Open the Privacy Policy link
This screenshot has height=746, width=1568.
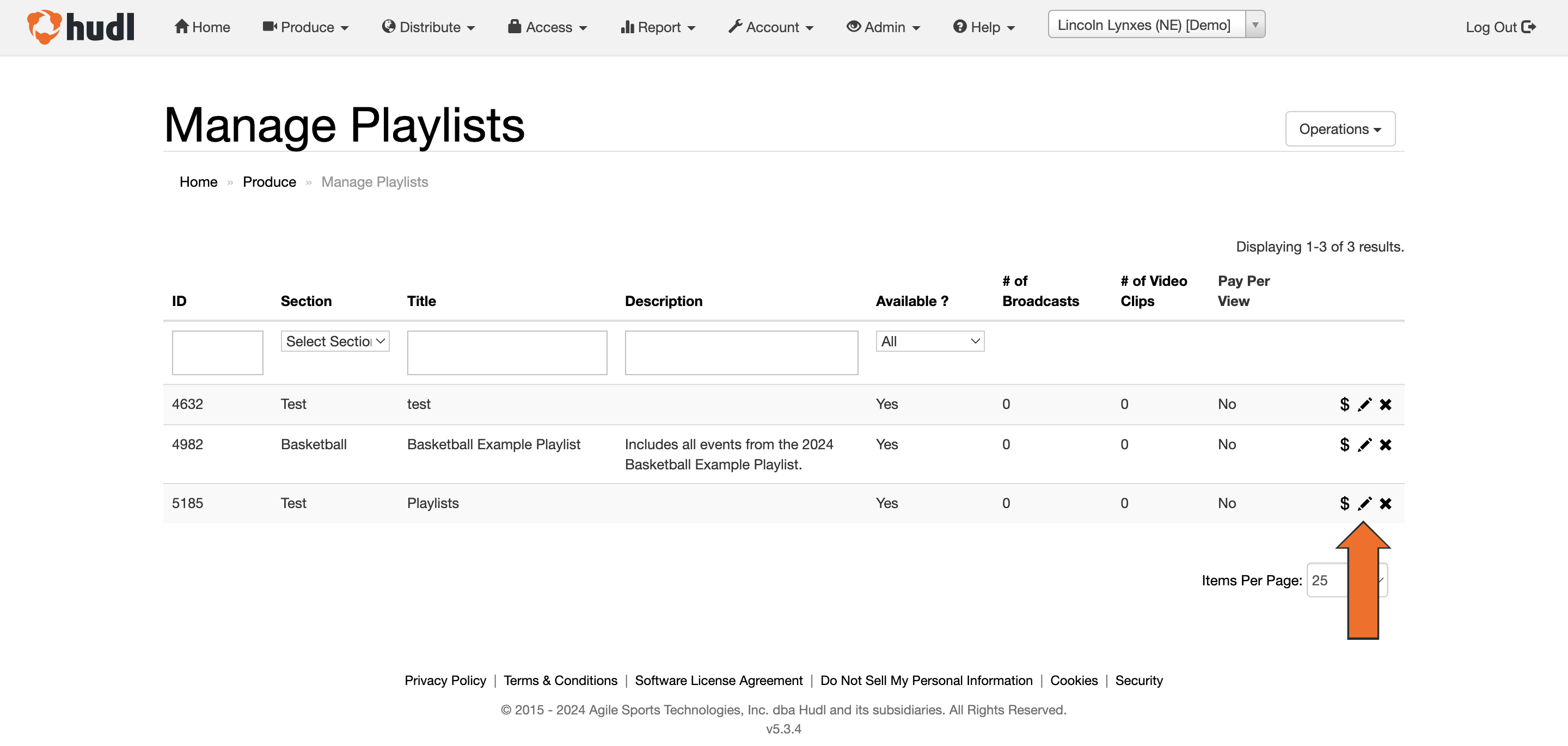point(445,680)
